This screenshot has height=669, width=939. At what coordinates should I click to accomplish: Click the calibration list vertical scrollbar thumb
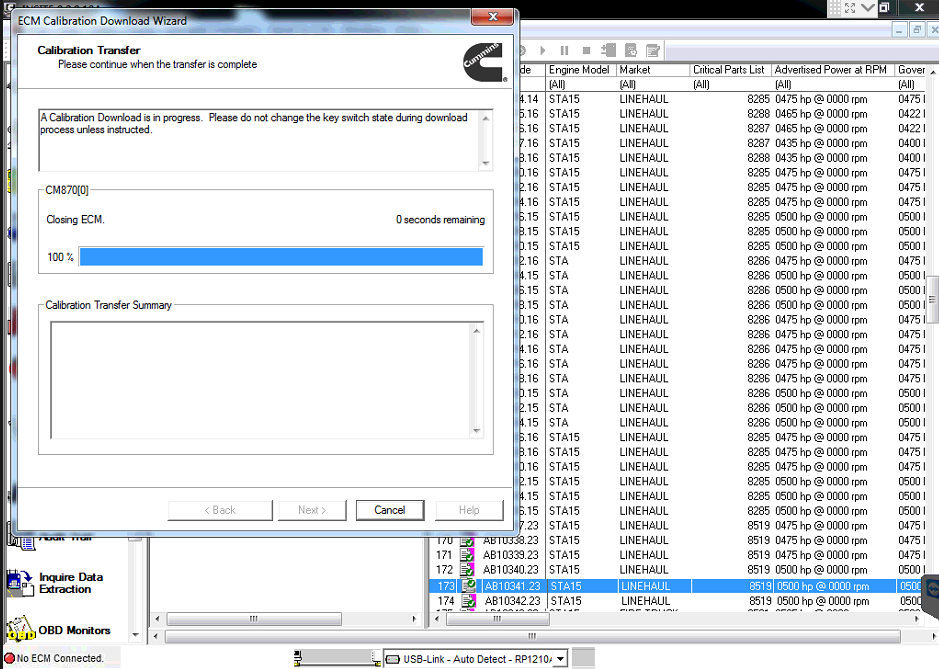pyautogui.click(x=932, y=299)
